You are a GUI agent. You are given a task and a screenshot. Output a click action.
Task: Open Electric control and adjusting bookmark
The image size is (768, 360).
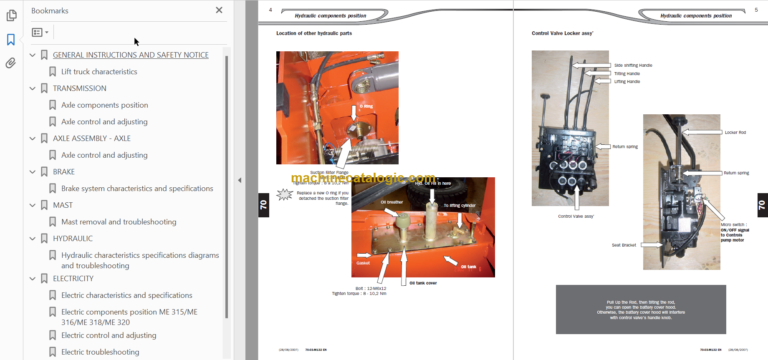pyautogui.click(x=109, y=336)
